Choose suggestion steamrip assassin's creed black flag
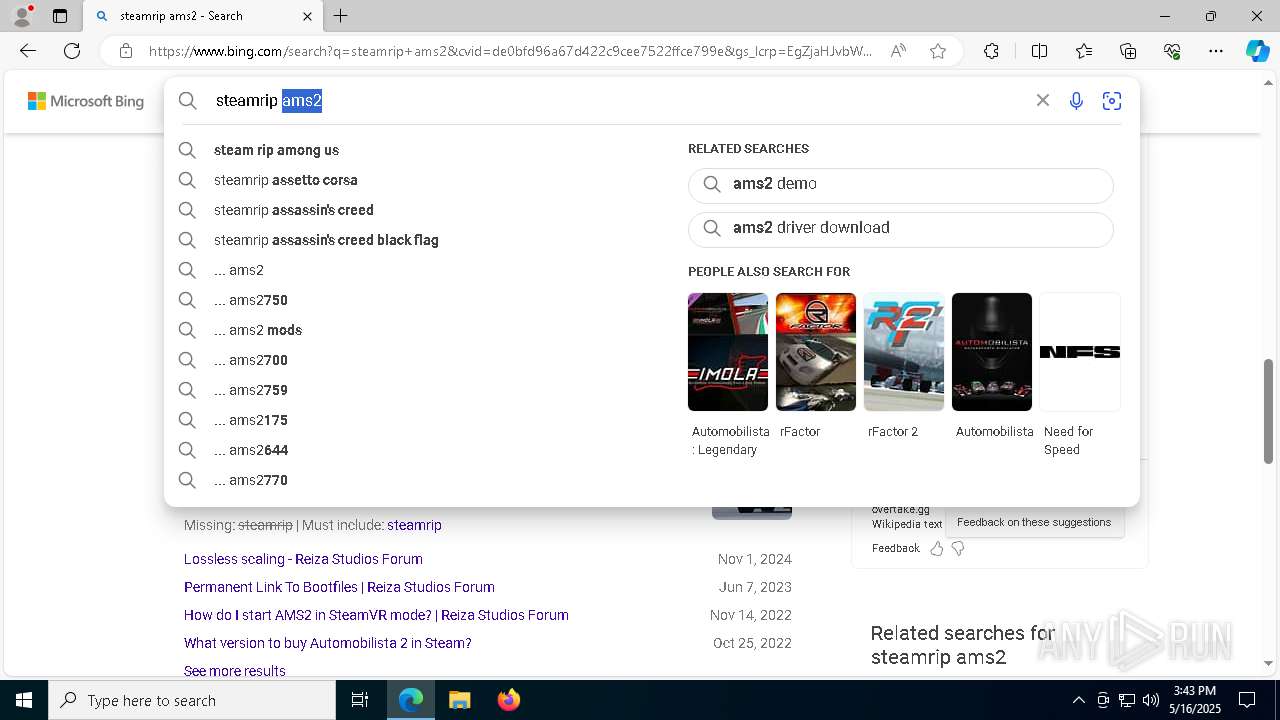The width and height of the screenshot is (1280, 720). click(326, 240)
